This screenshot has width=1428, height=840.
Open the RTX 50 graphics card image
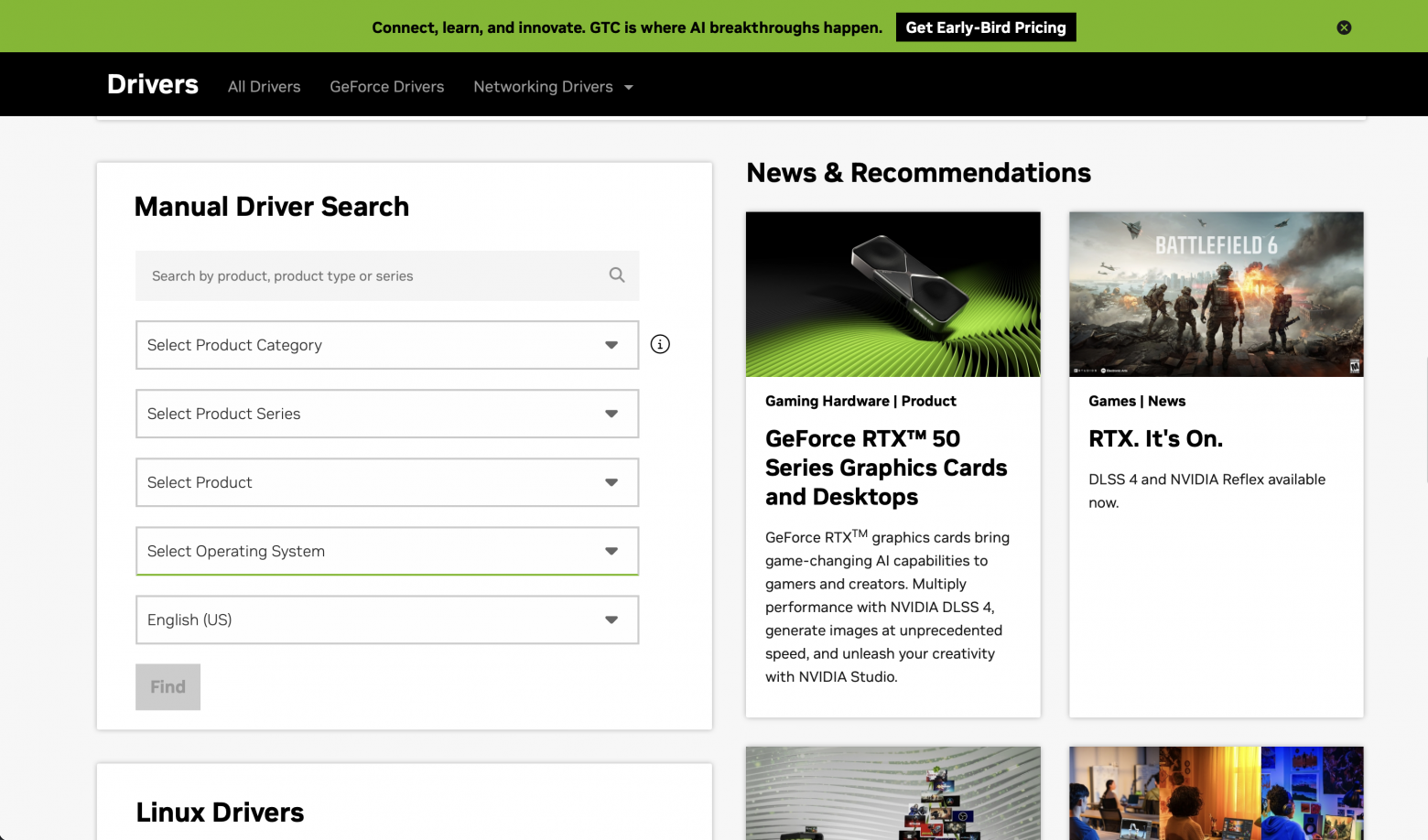coord(892,294)
